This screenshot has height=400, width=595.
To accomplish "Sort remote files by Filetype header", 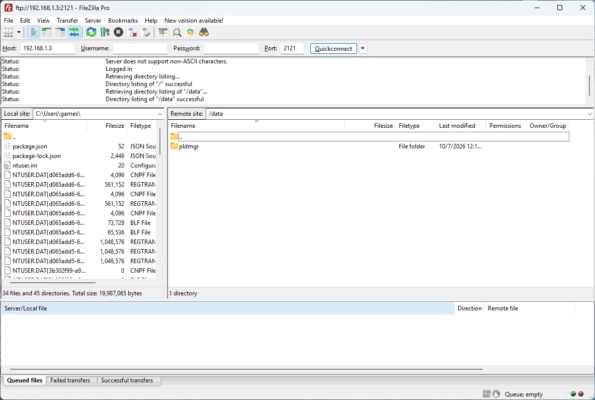I will (416, 126).
